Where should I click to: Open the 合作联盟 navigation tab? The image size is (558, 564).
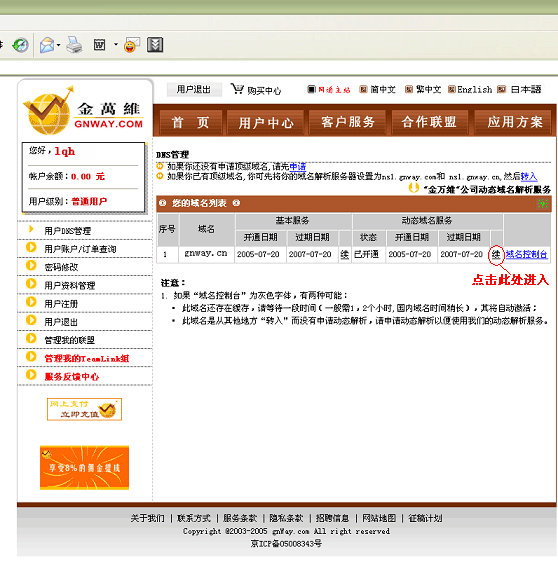[430, 122]
